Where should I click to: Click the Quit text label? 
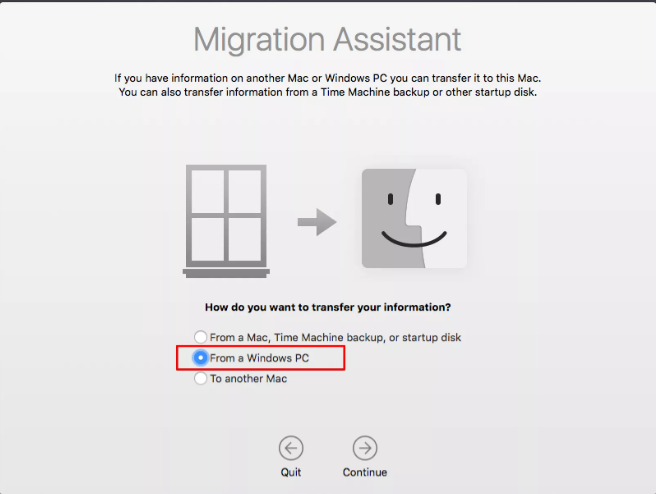click(291, 472)
